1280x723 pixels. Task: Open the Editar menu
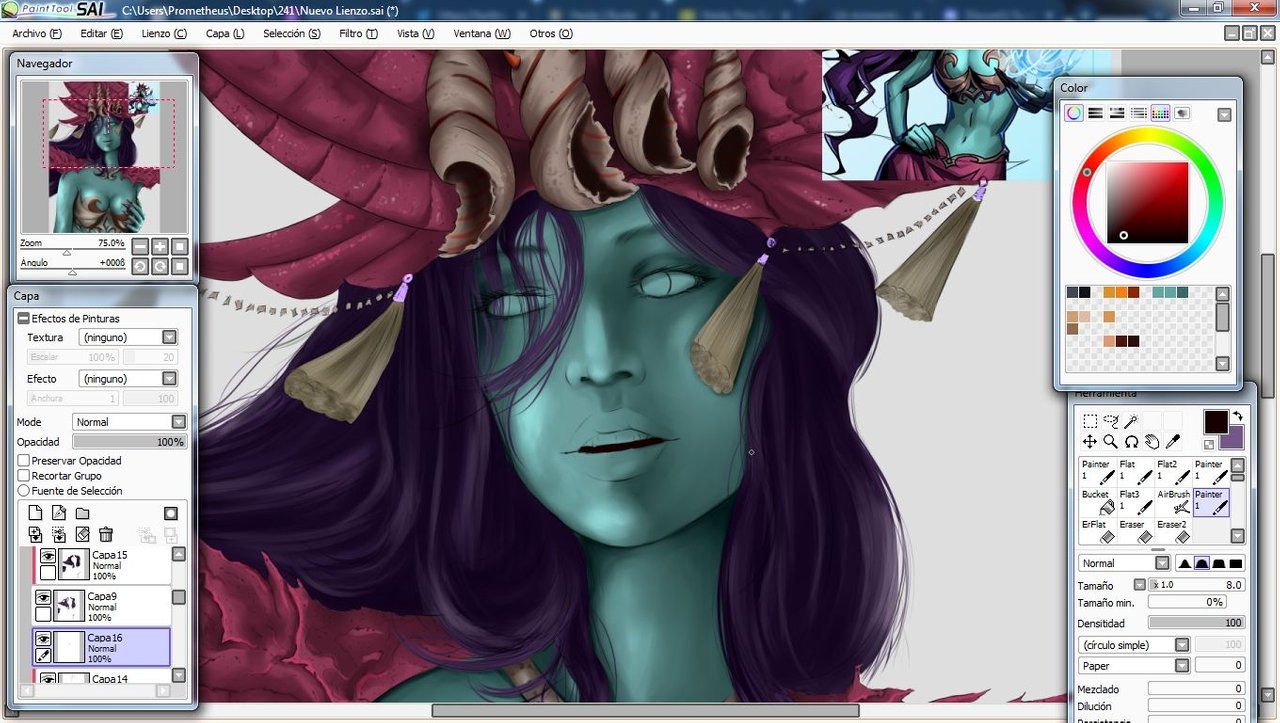101,33
